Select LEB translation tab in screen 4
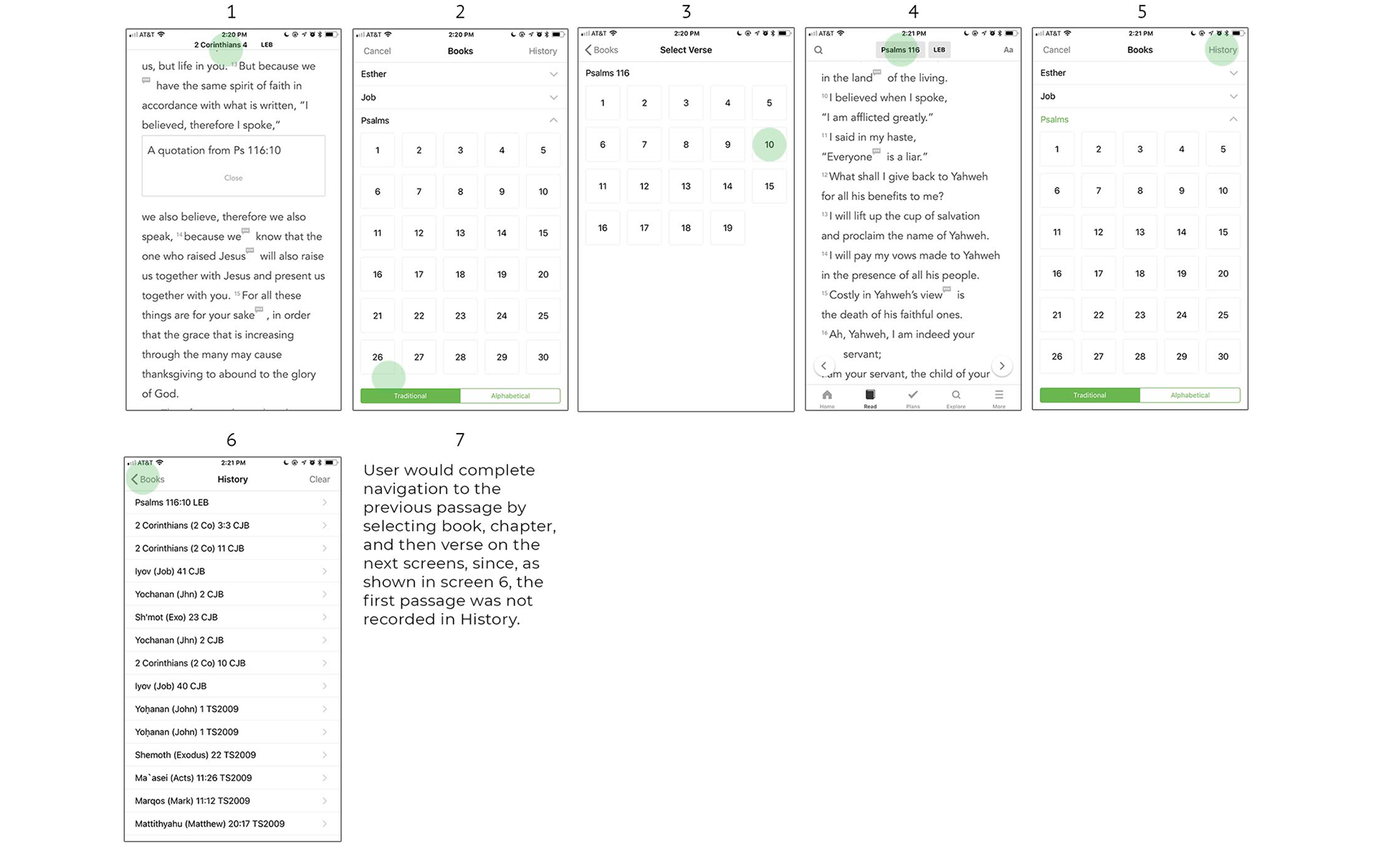 tap(938, 49)
